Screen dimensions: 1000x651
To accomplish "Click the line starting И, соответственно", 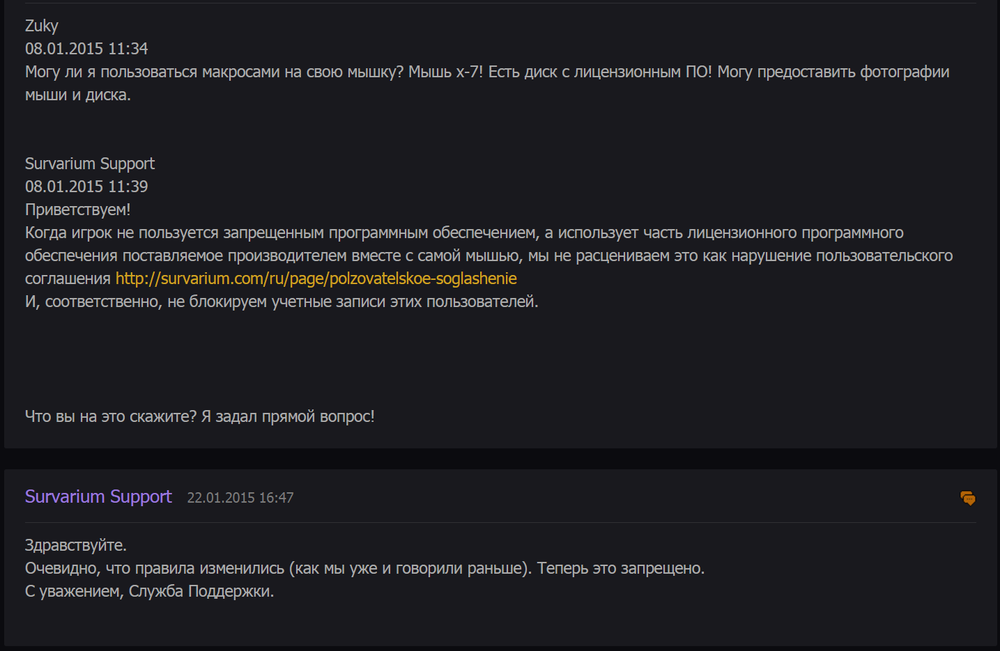I will tap(281, 301).
